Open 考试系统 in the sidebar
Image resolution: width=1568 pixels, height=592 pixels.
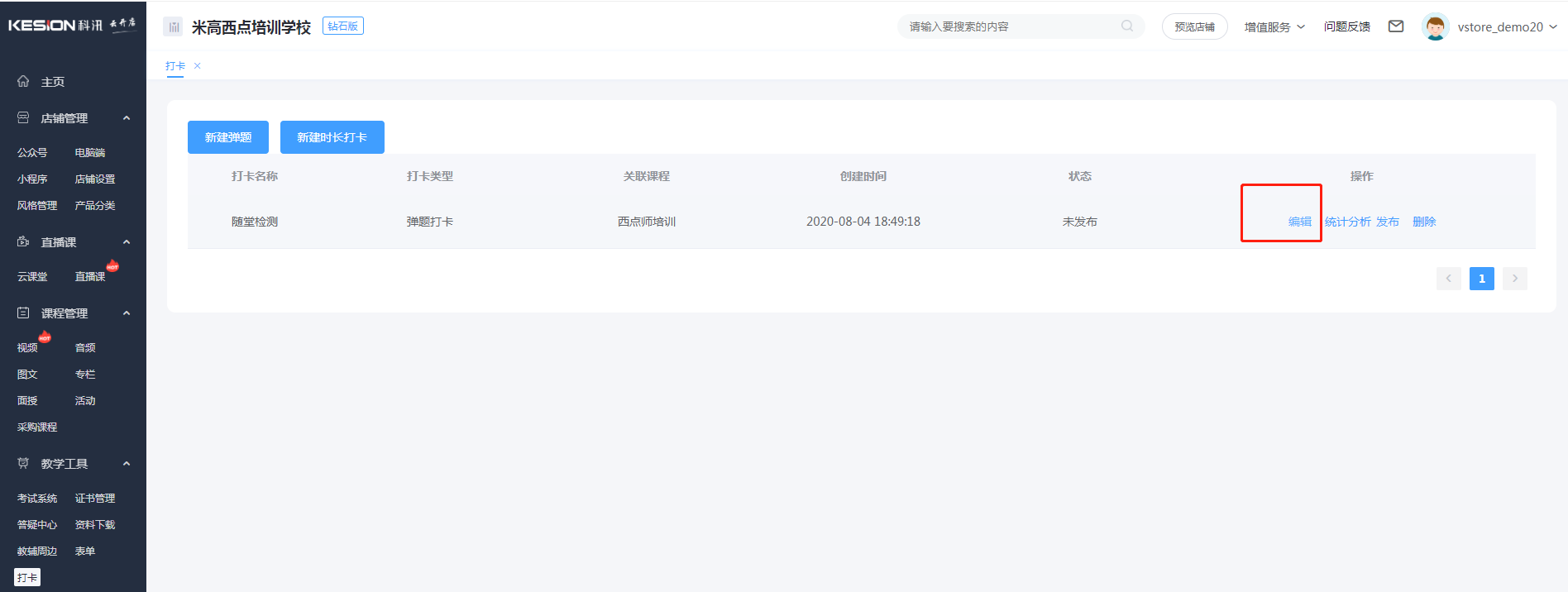tap(37, 499)
